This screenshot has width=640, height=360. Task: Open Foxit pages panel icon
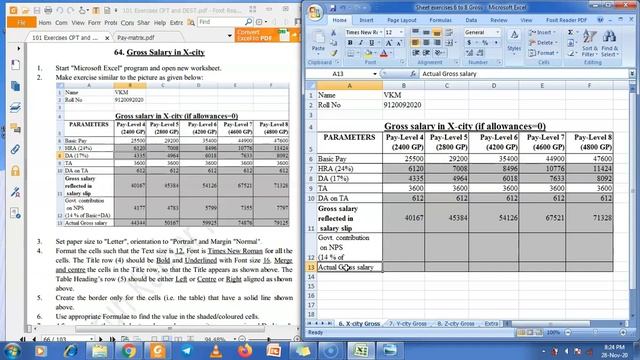click(16, 86)
